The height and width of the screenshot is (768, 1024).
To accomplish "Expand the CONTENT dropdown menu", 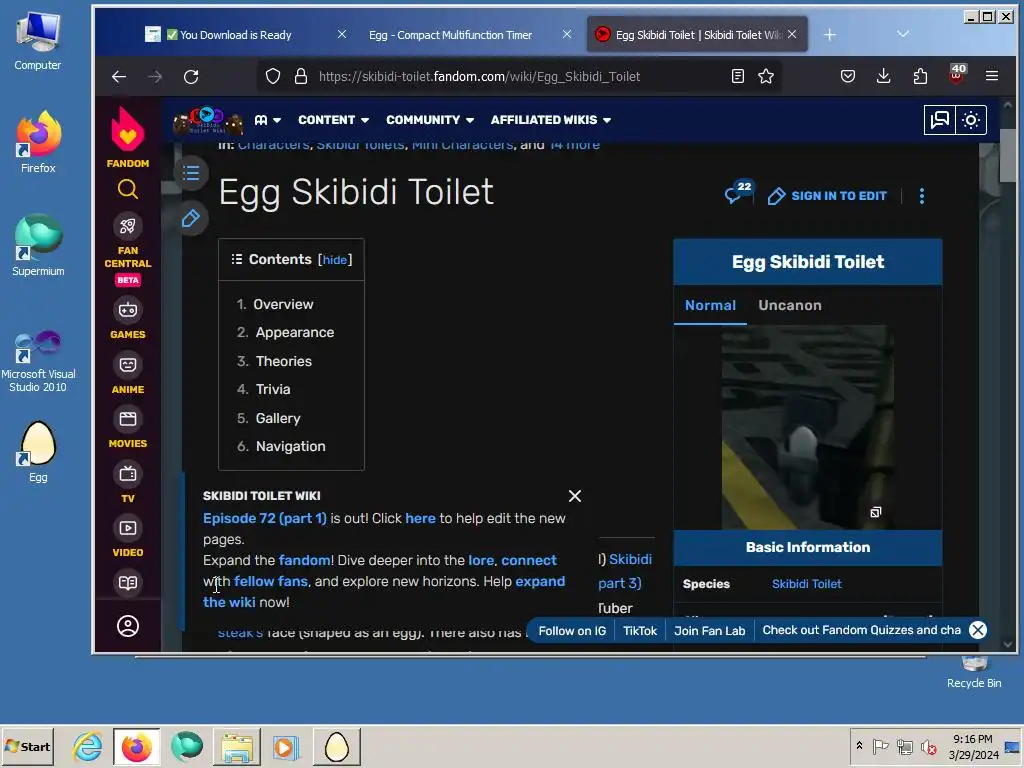I will tap(334, 120).
